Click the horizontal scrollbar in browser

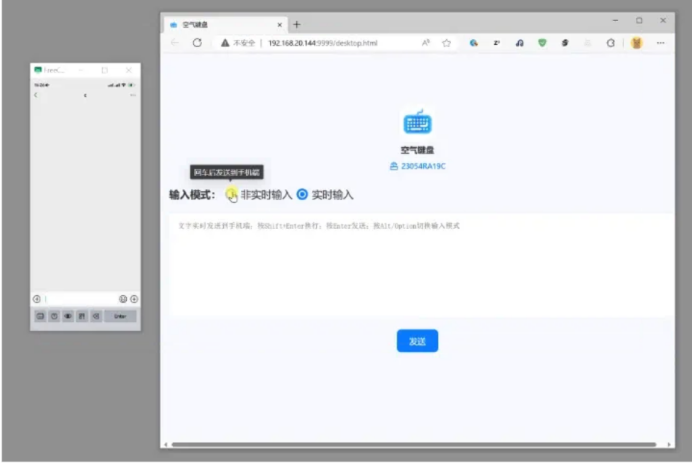tap(414, 444)
